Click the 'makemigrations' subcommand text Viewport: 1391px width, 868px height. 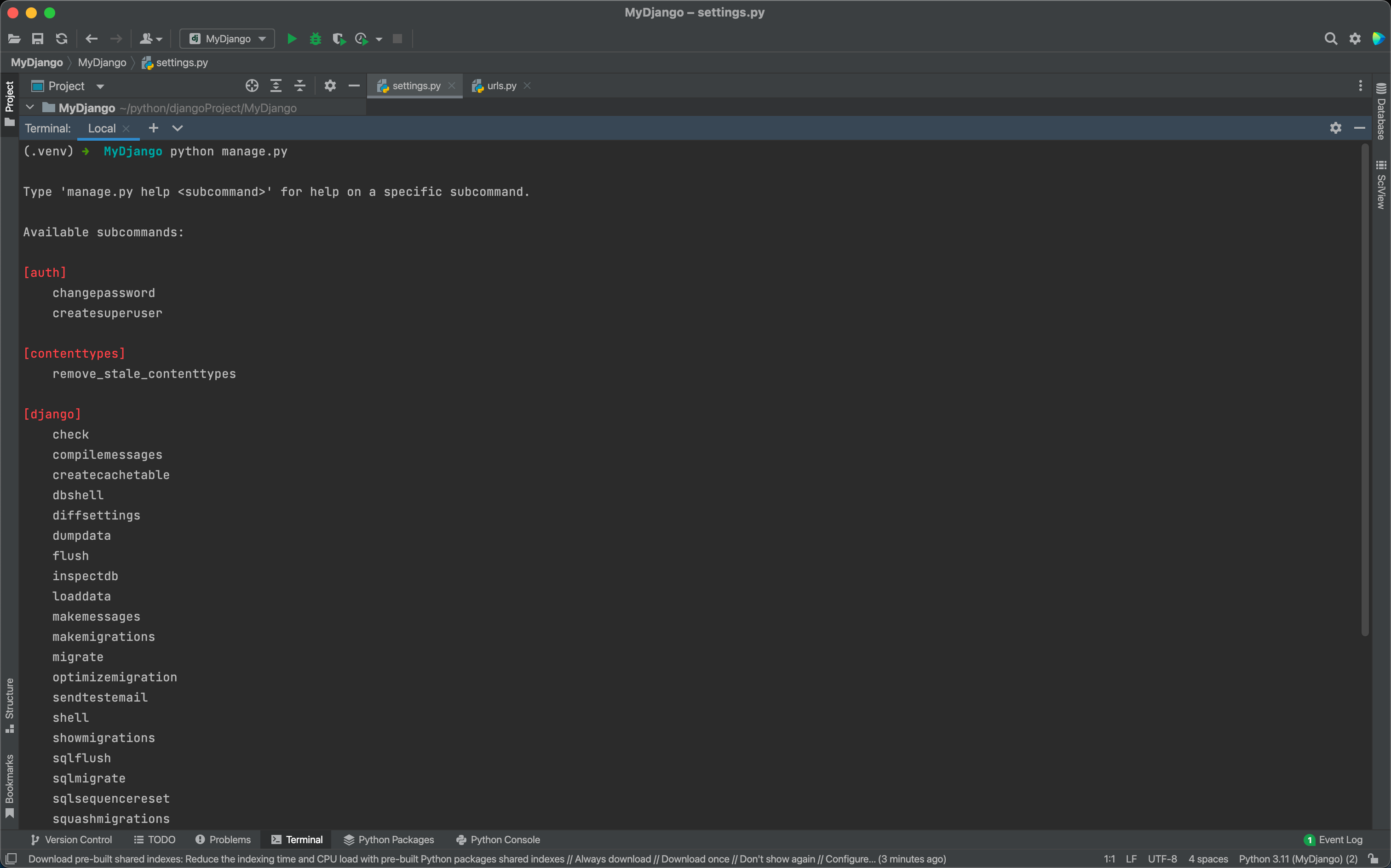[103, 637]
